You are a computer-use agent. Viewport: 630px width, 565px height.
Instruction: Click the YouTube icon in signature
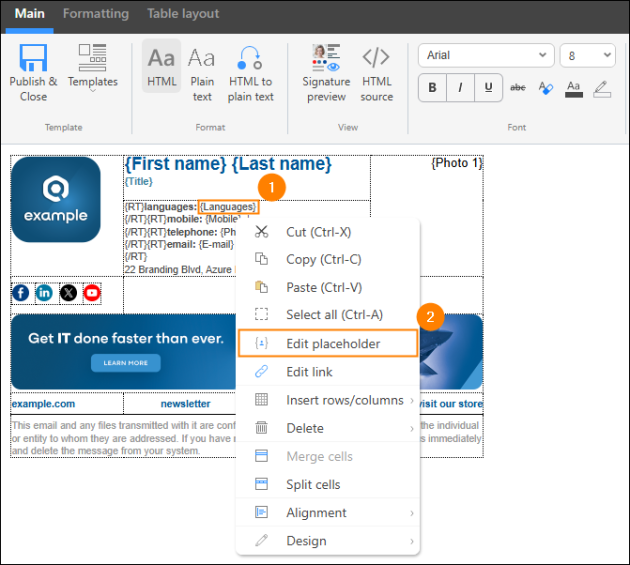[x=92, y=293]
